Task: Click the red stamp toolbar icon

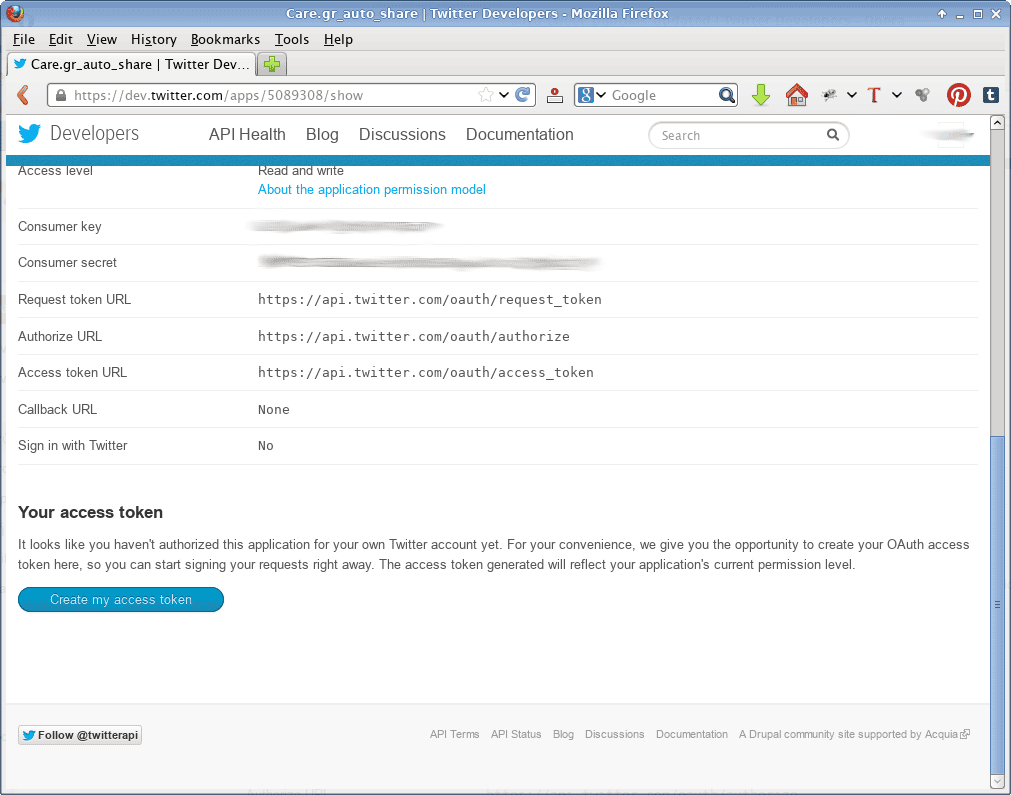Action: pyautogui.click(x=555, y=95)
